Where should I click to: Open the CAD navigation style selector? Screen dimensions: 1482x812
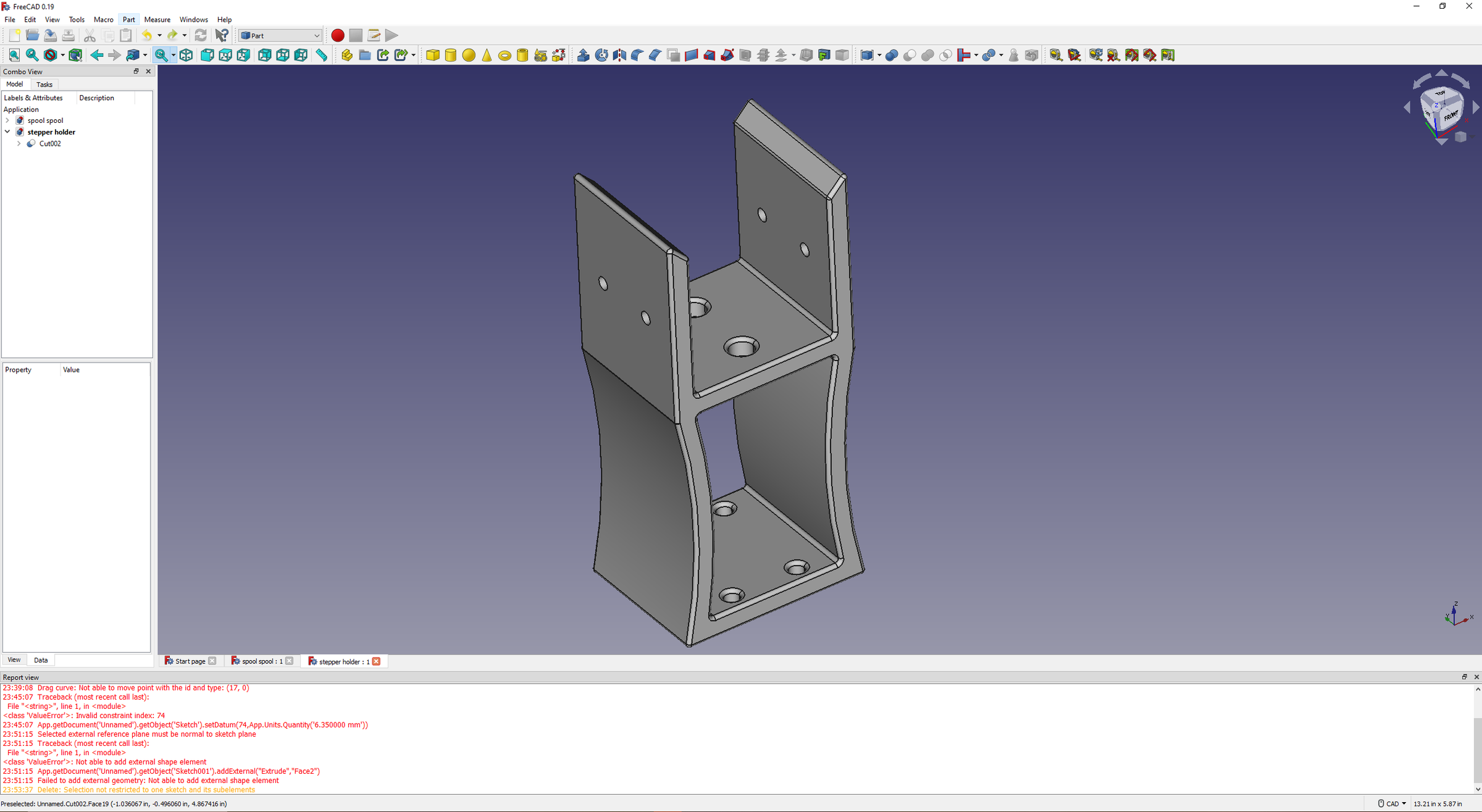1391,803
